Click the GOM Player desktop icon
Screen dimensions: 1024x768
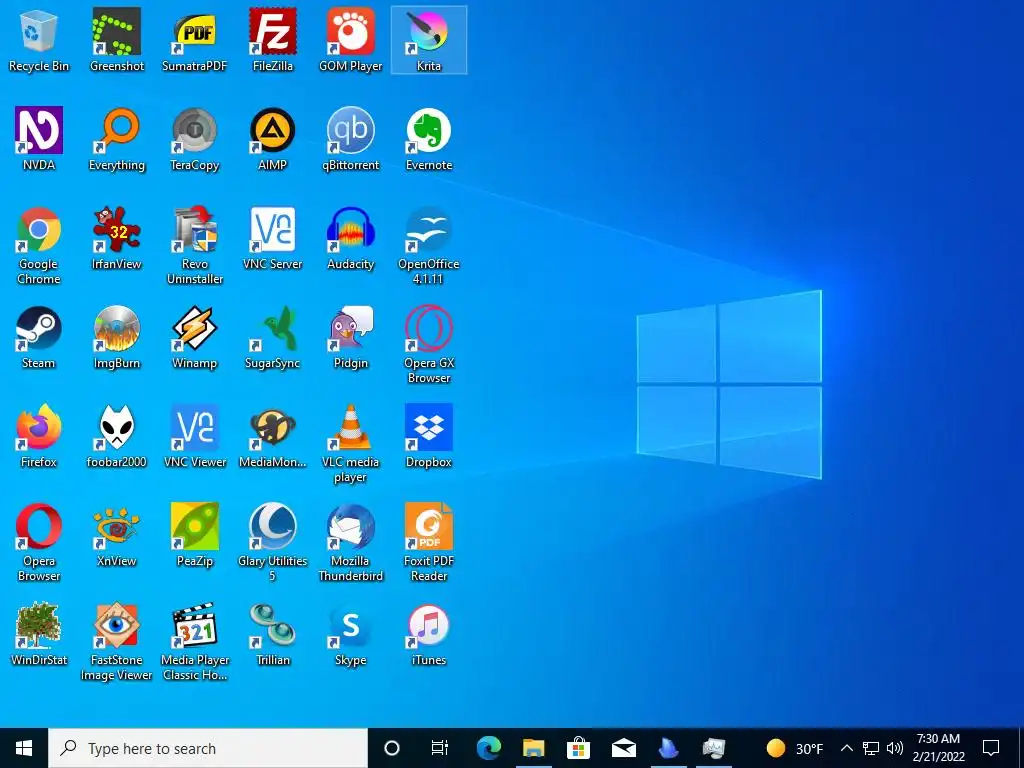tap(351, 40)
